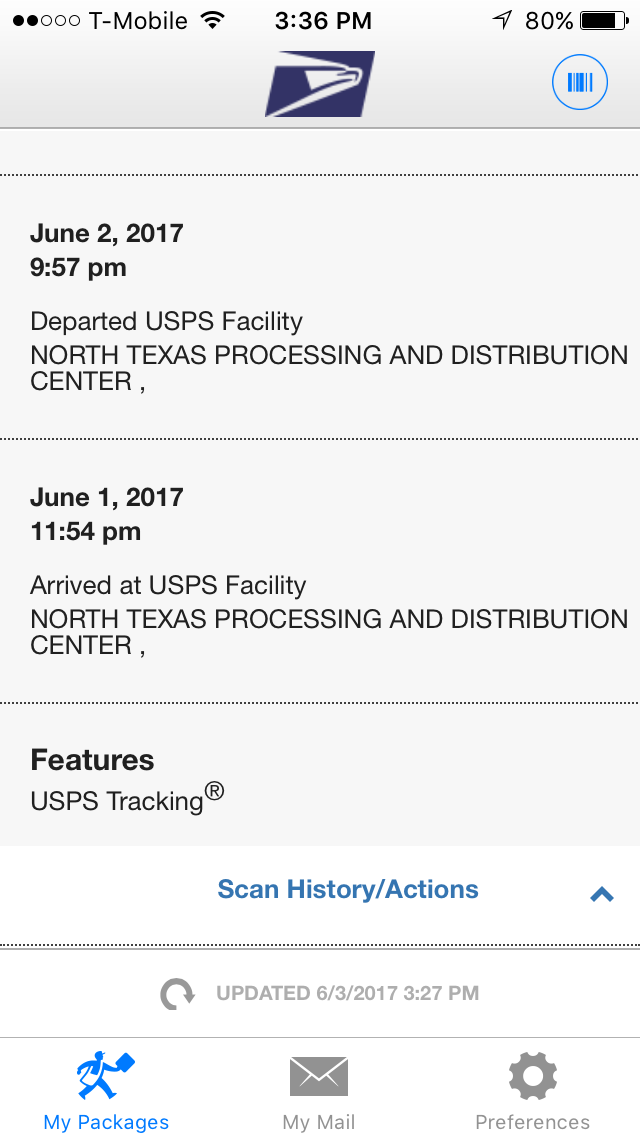Viewport: 640px width, 1136px height.
Task: Tap the USPS eagle logo
Action: click(320, 84)
